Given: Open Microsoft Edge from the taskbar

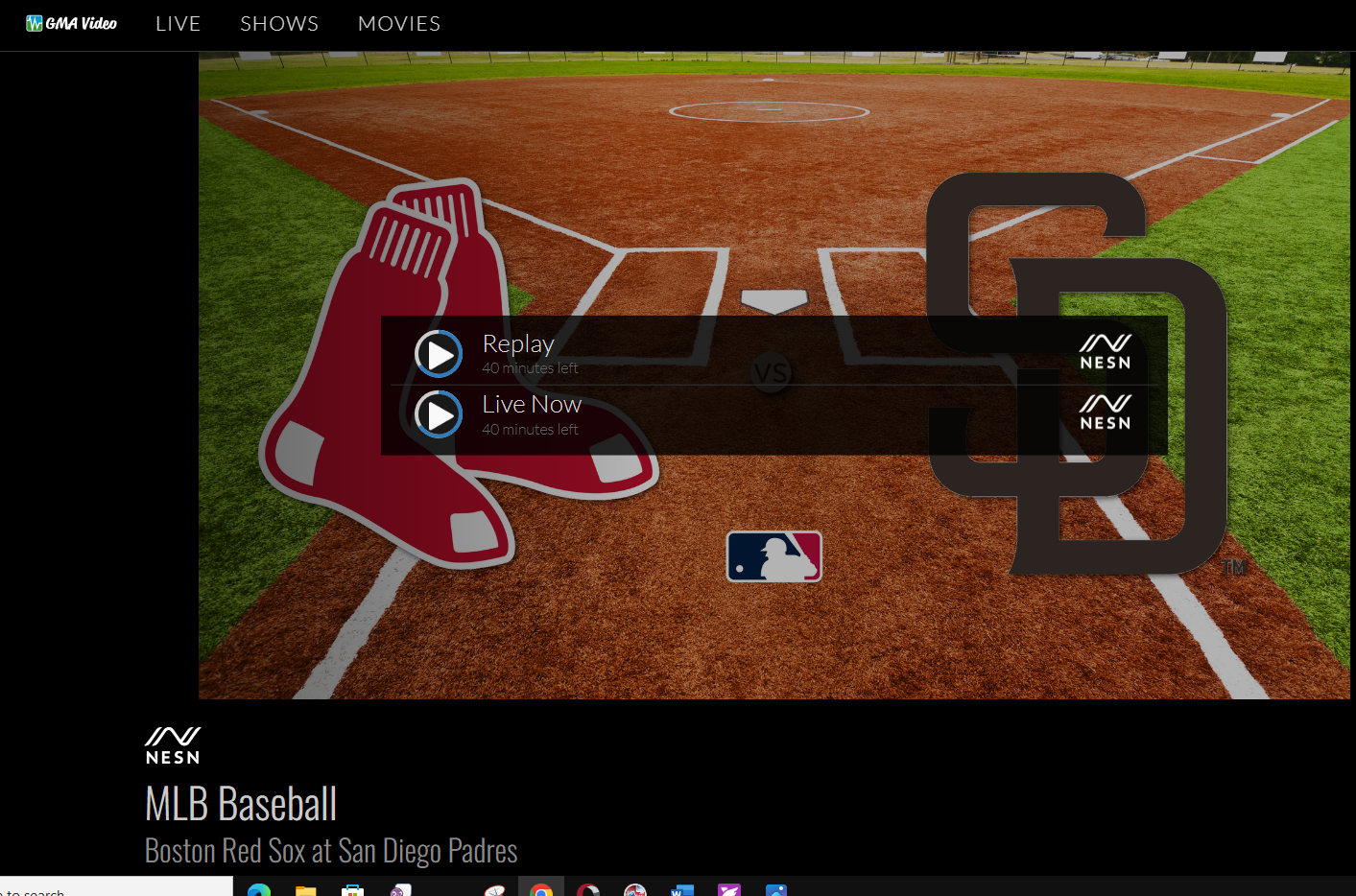Looking at the screenshot, I should (x=259, y=889).
